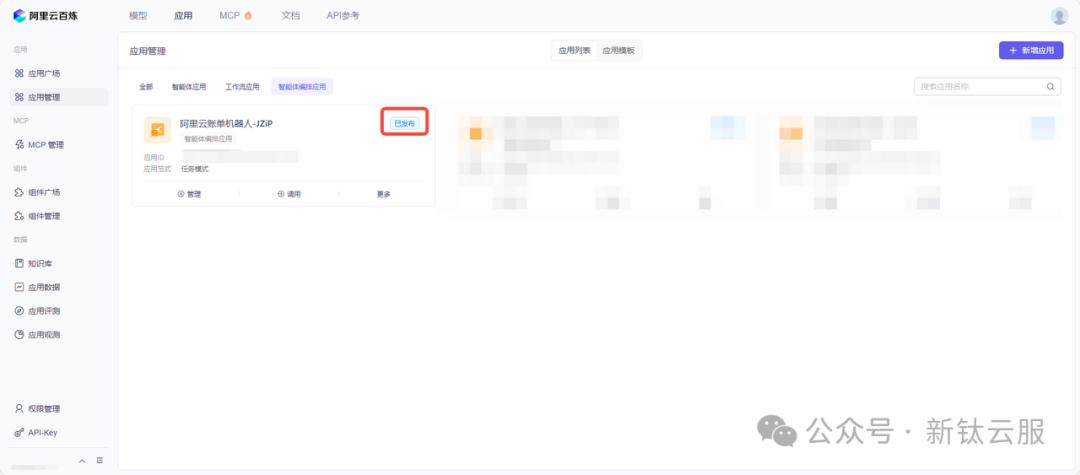The width and height of the screenshot is (1080, 475).
Task: Click the 已发布 status badge
Action: coord(404,123)
